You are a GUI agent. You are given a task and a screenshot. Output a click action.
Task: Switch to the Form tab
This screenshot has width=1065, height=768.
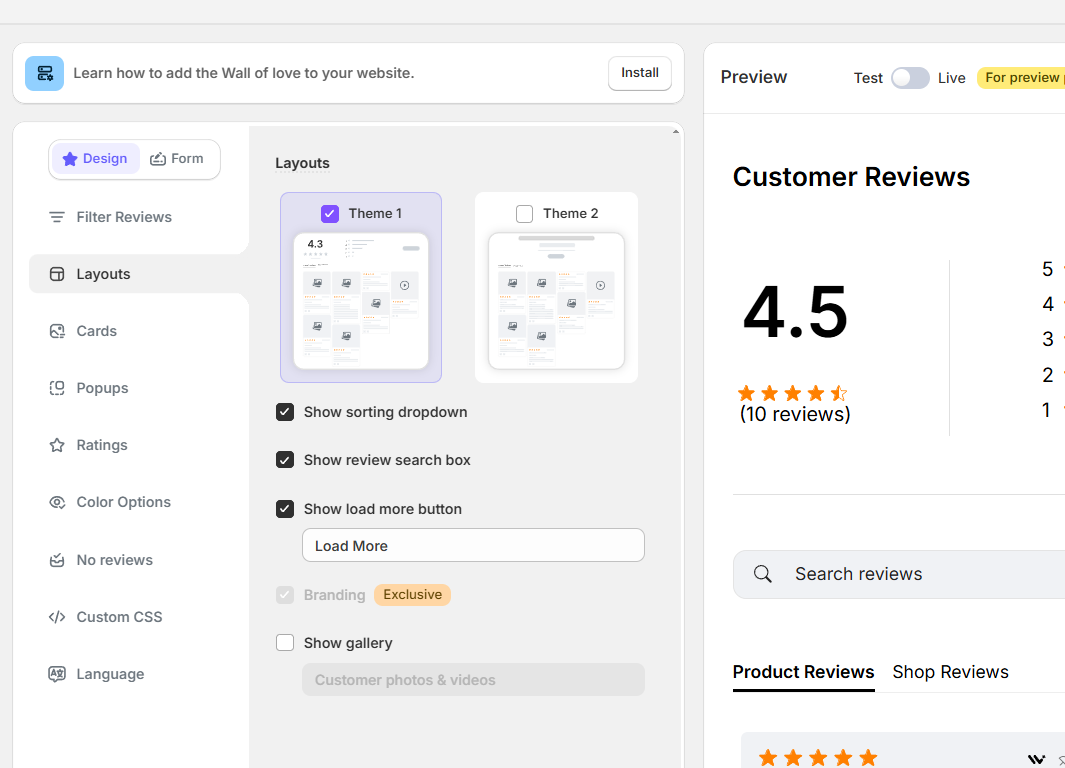click(177, 159)
